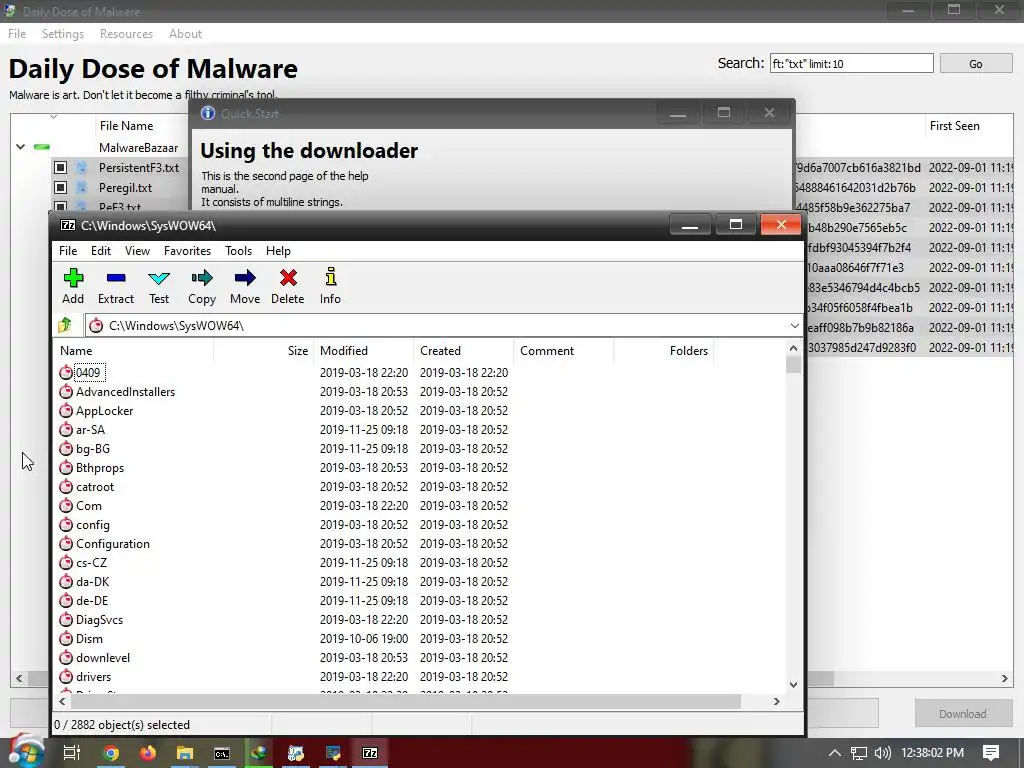Click the Start button with Santa hat

(x=26, y=751)
